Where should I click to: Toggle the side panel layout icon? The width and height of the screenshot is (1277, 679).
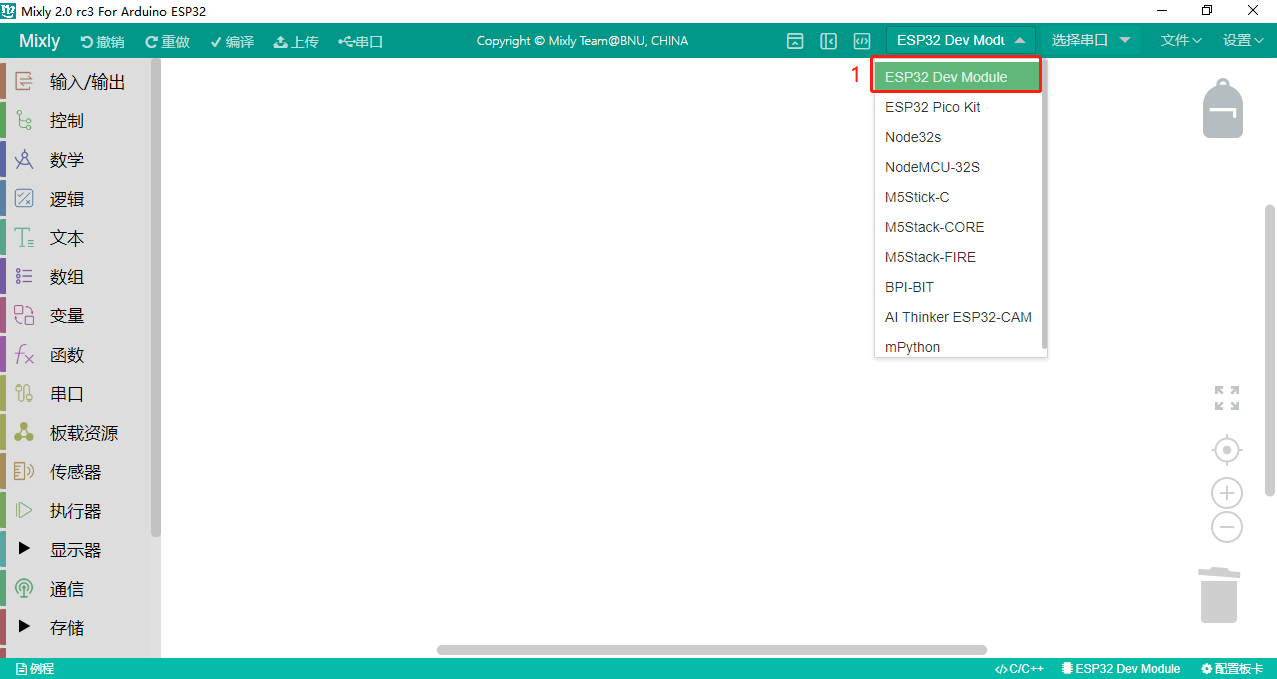pyautogui.click(x=828, y=41)
